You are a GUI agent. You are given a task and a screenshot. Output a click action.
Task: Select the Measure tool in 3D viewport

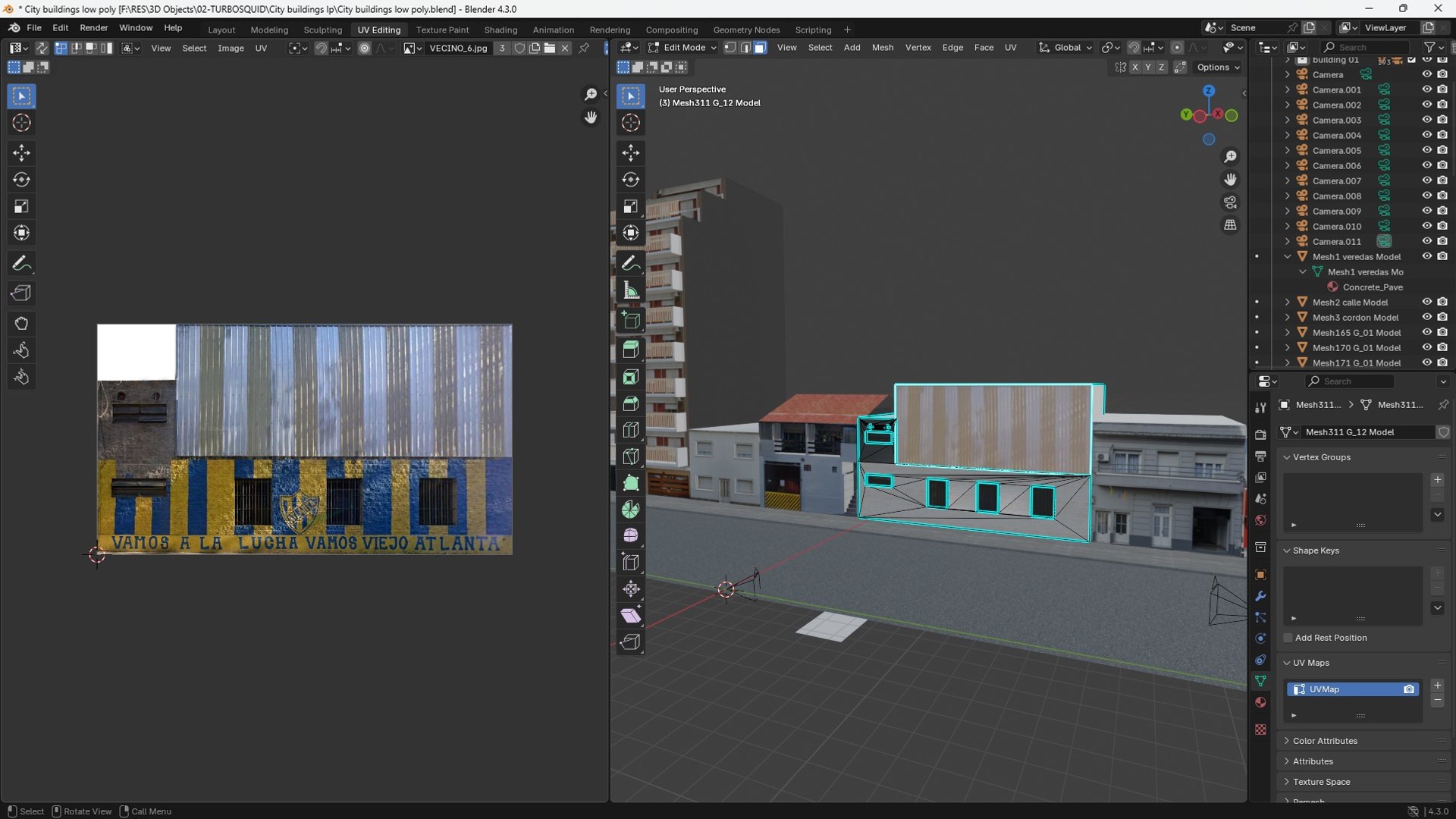[x=630, y=290]
